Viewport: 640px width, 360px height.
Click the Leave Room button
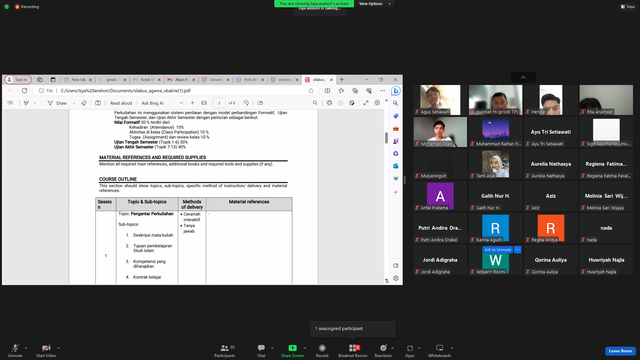click(x=620, y=351)
